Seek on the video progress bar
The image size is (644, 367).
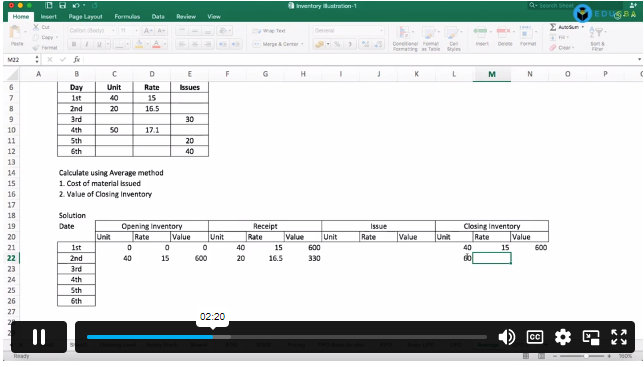coord(287,337)
